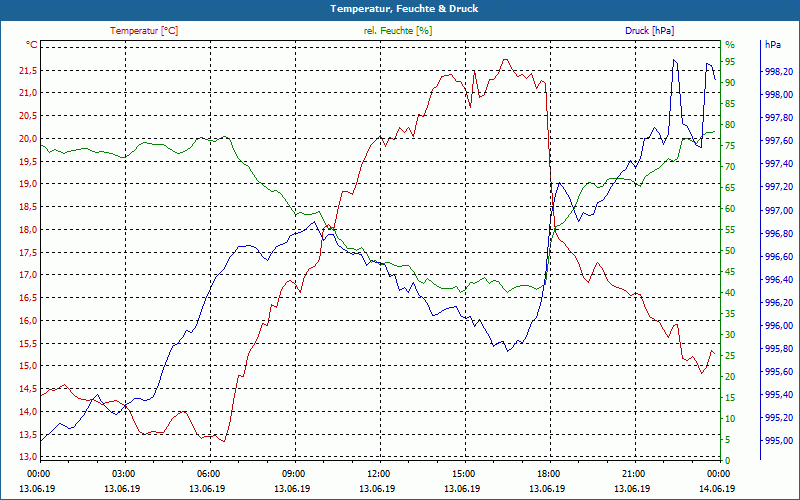This screenshot has height=500, width=800.
Task: Click the '03:00' time axis label
Action: point(123,474)
